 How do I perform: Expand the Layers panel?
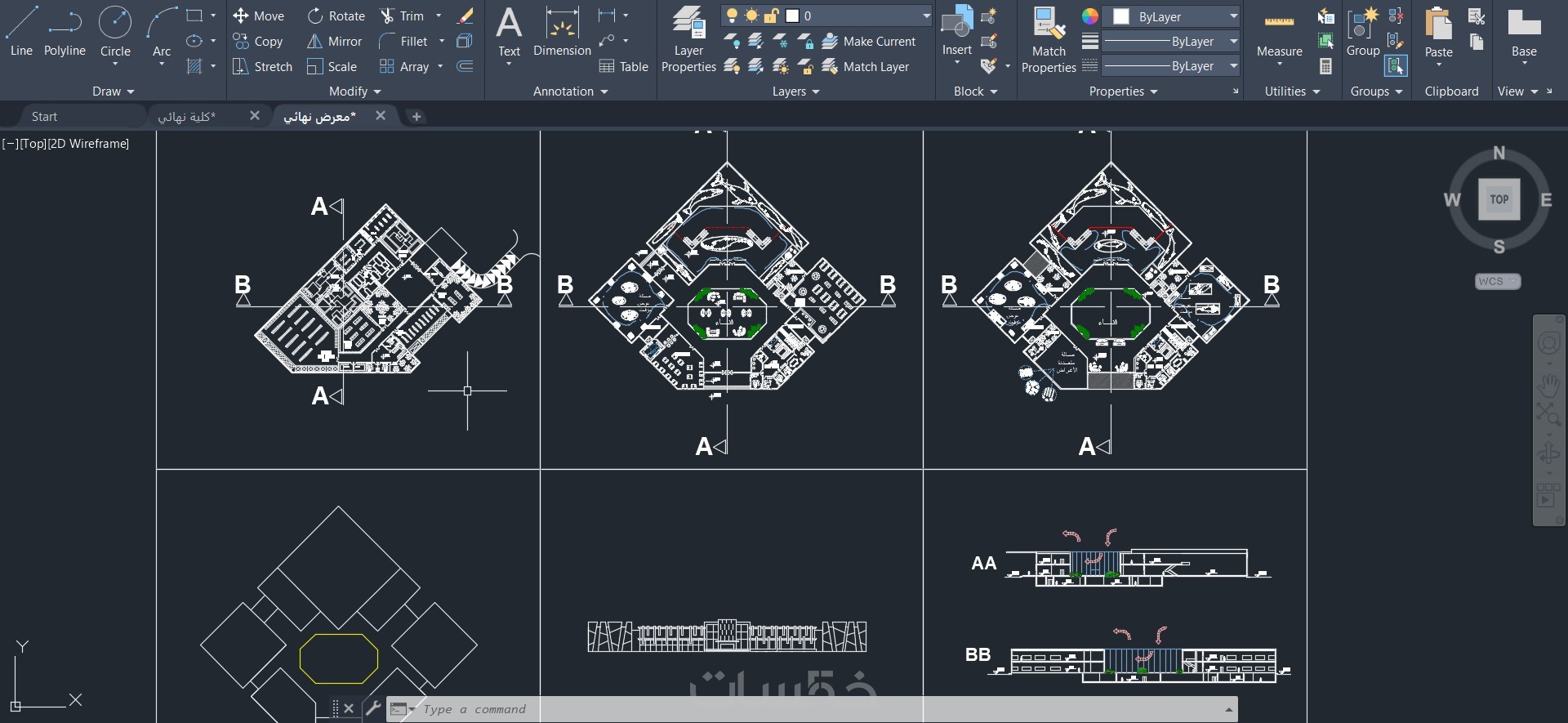coord(795,91)
